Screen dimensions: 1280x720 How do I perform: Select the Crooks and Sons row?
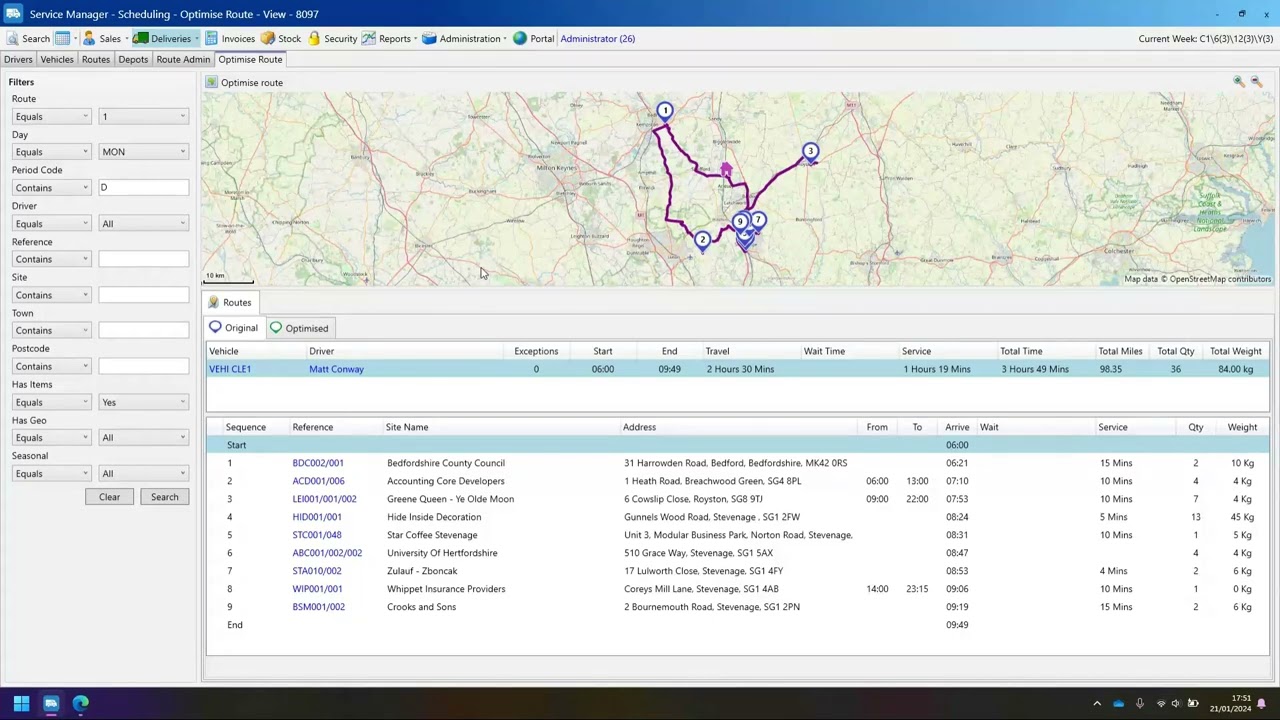(x=738, y=607)
